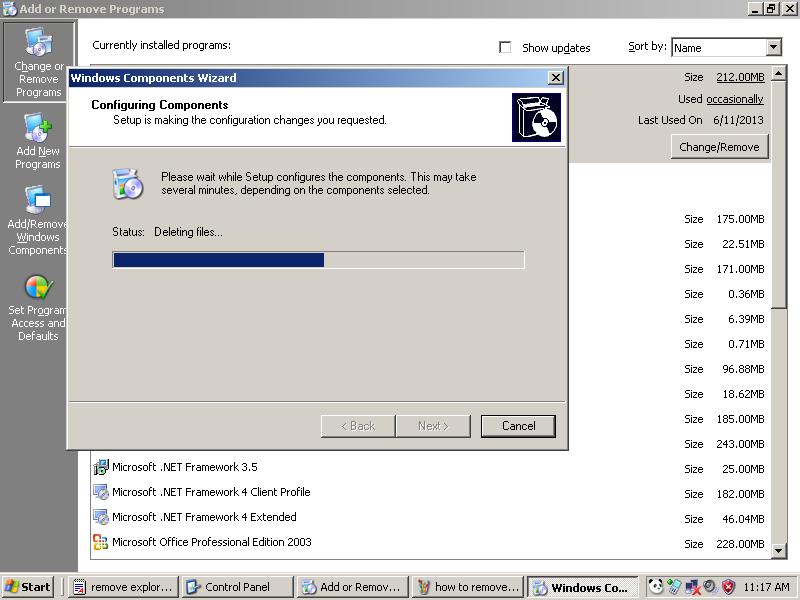Click the occasionally usage link
The height and width of the screenshot is (600, 800).
pyautogui.click(x=735, y=99)
